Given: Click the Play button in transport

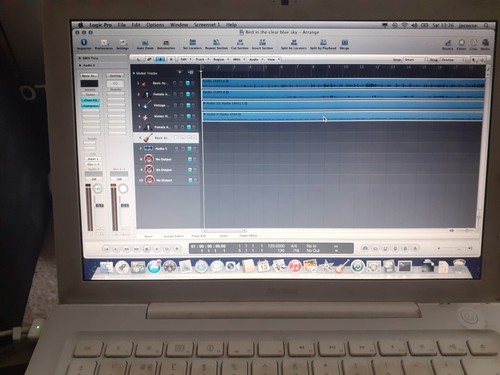Looking at the screenshot, I should click(x=157, y=249).
